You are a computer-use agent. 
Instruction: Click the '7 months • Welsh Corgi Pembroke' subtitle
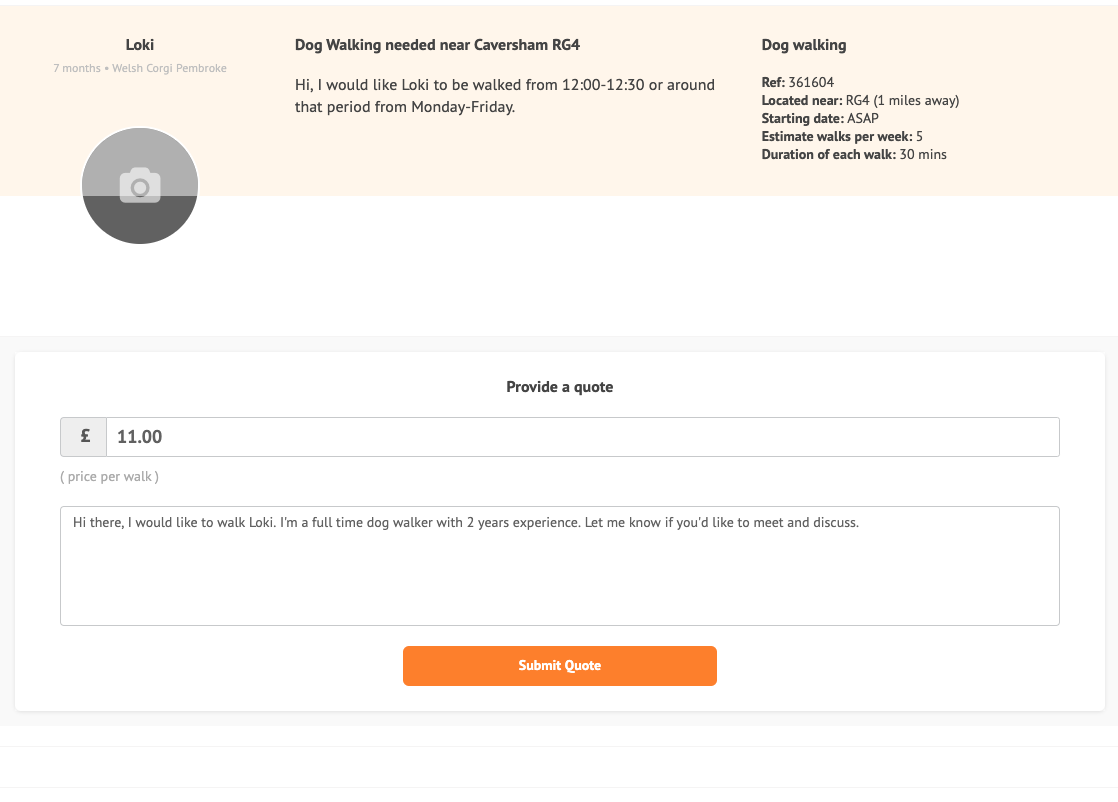coord(140,68)
